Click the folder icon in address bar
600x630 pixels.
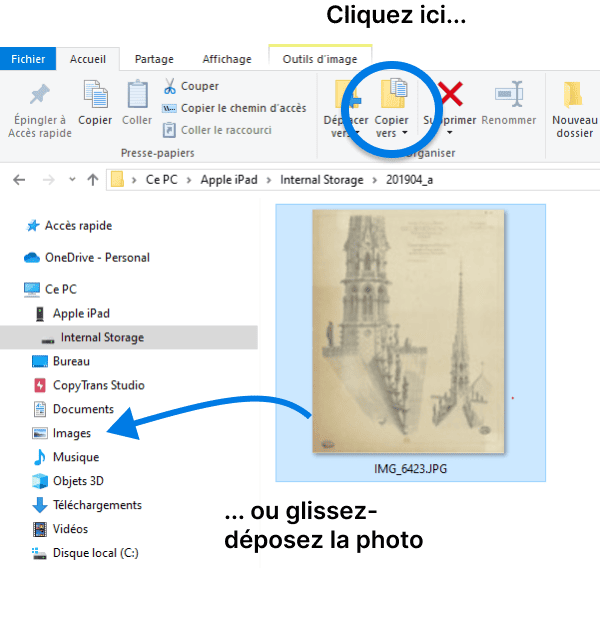[117, 179]
